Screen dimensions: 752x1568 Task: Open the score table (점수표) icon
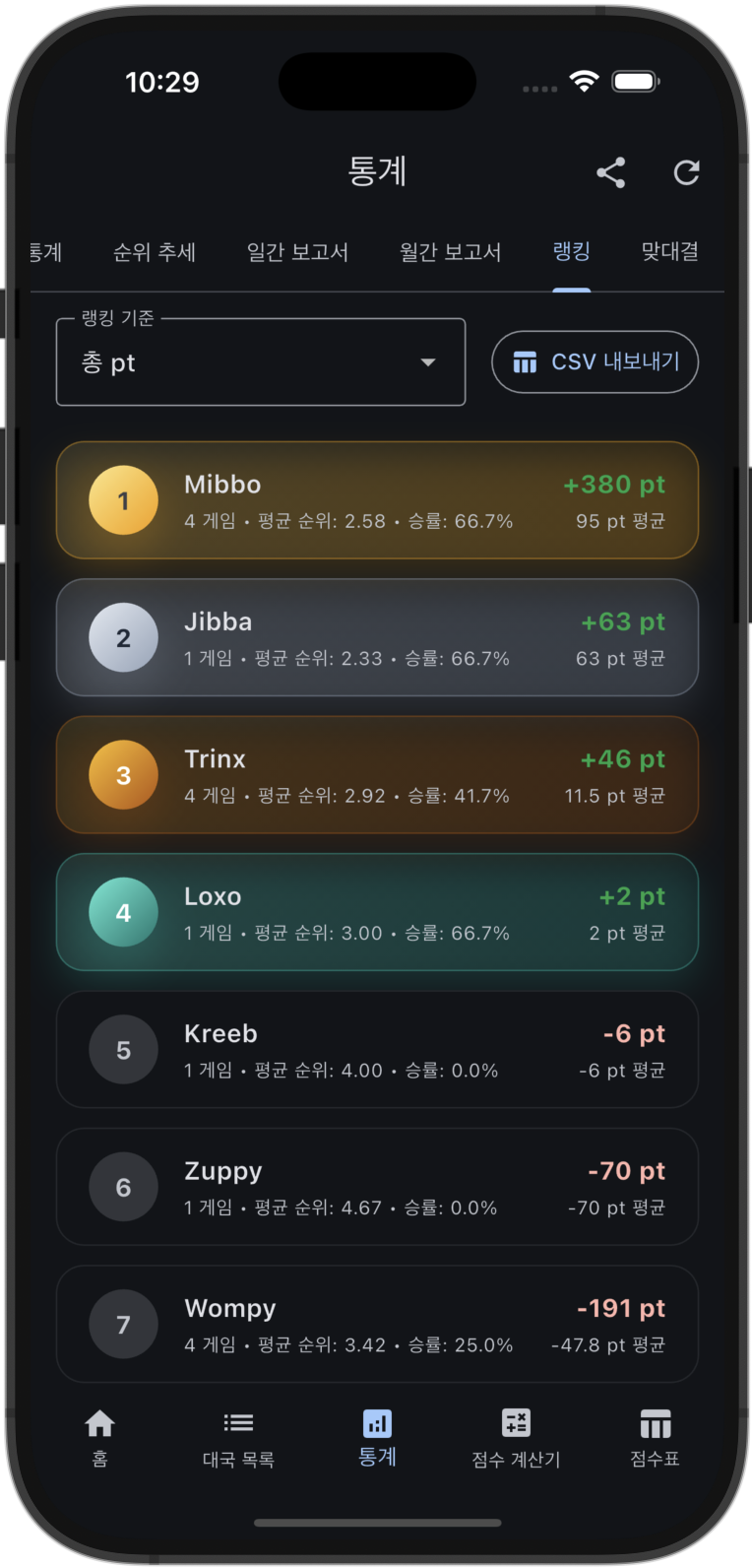(x=655, y=1423)
